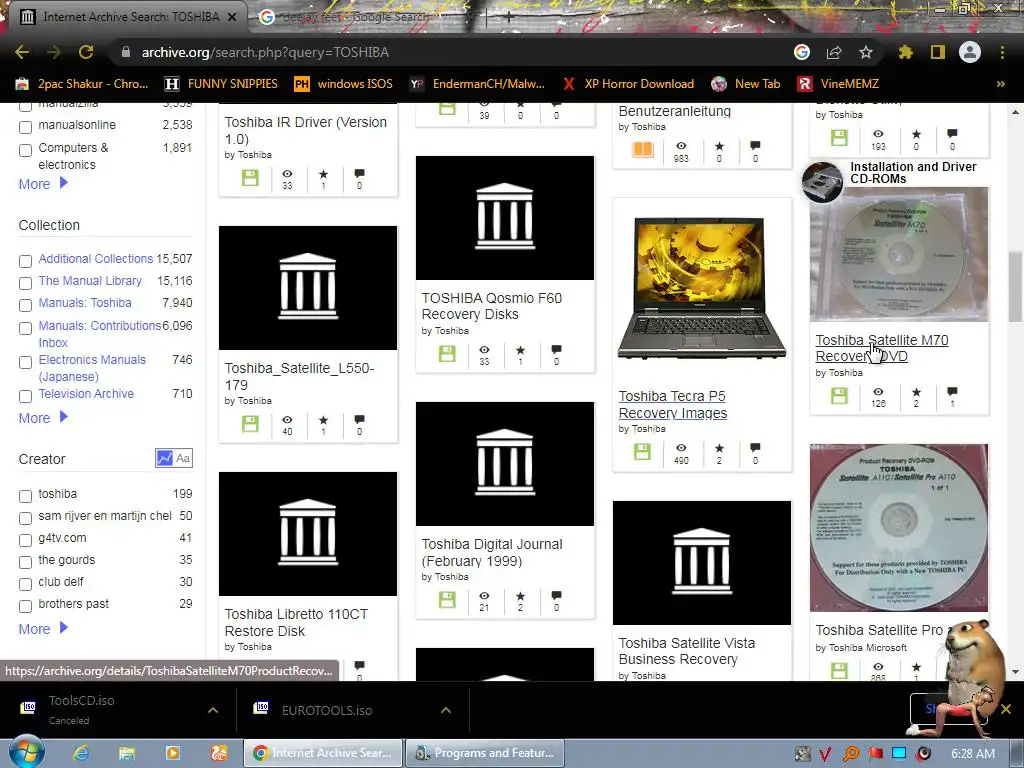Screen dimensions: 1024x768
Task: Launch Internet Explorer from the taskbar
Action: (81, 753)
